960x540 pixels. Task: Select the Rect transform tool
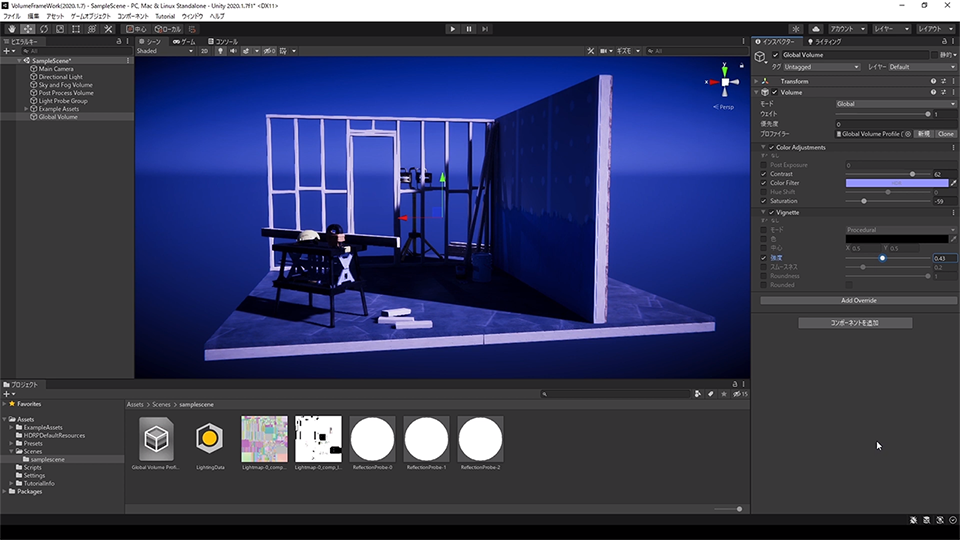[x=77, y=29]
